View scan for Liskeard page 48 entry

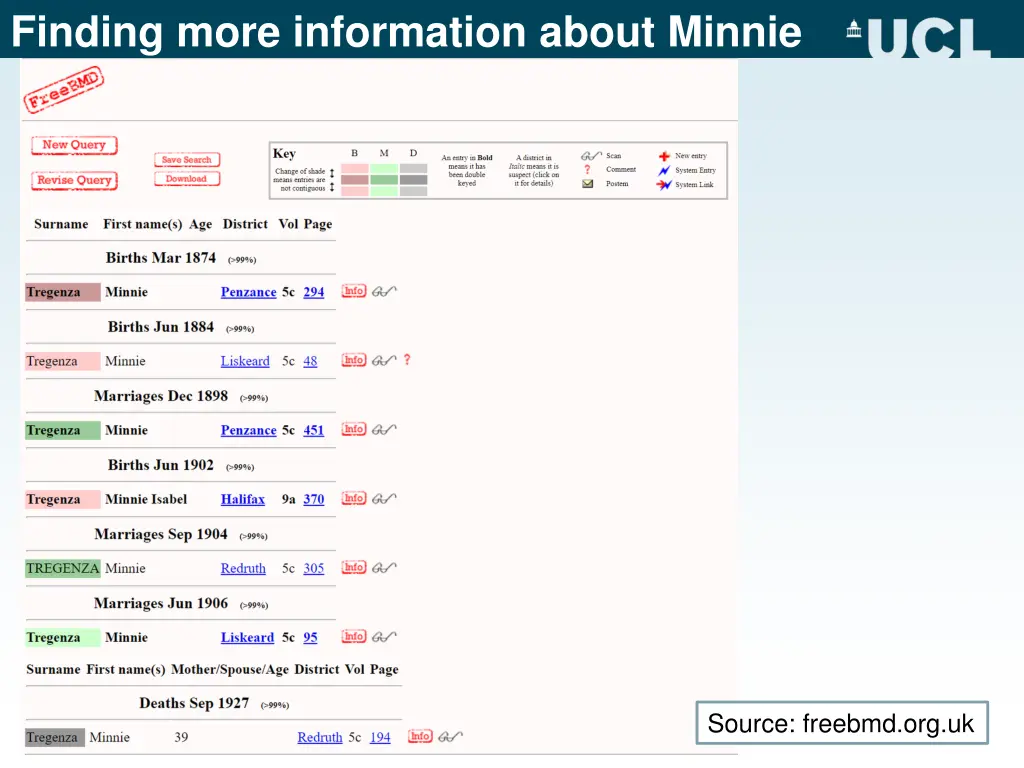(x=384, y=360)
